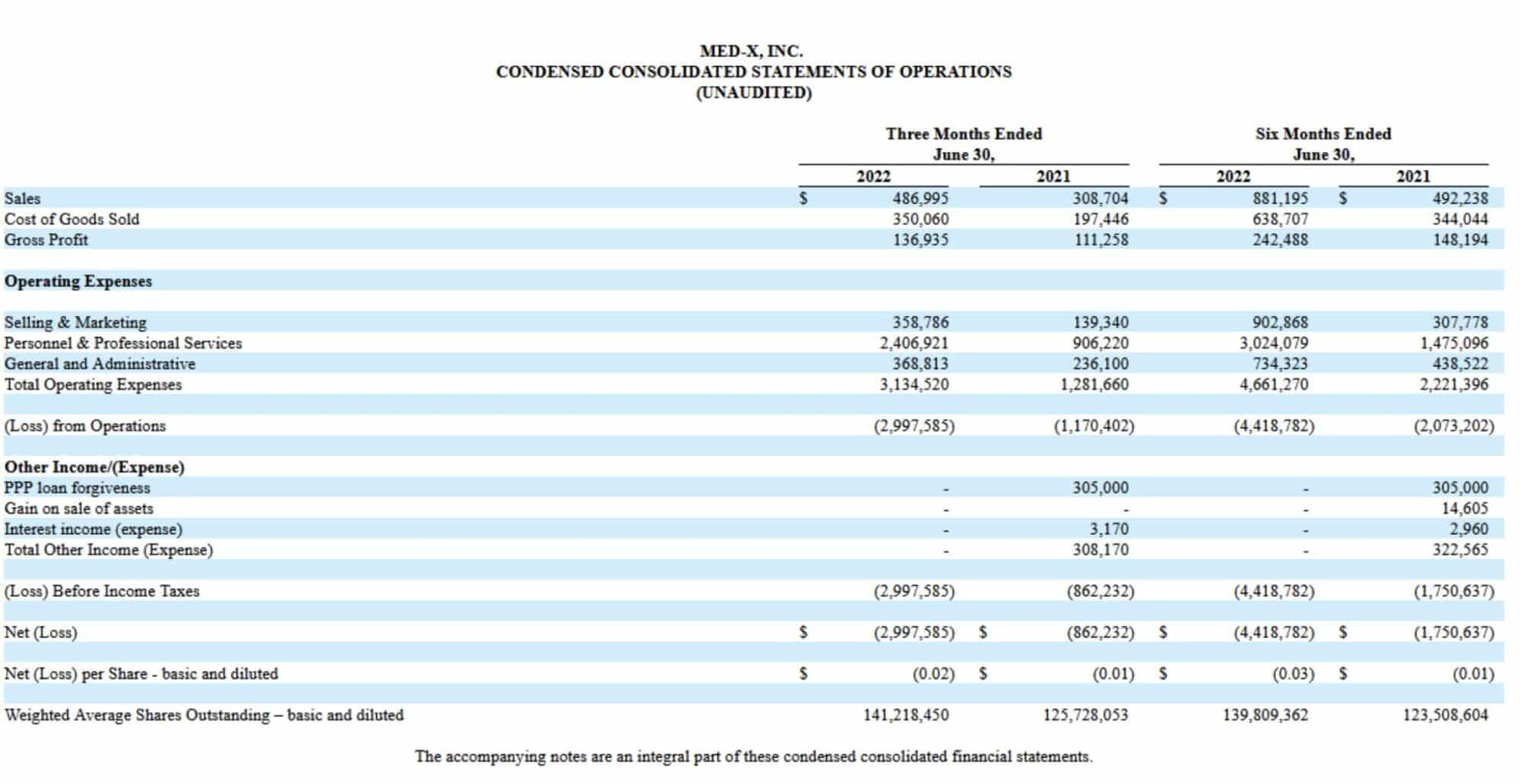Select Selling & Marketing value 307,778
This screenshot has width=1520, height=784.
pyautogui.click(x=1461, y=322)
